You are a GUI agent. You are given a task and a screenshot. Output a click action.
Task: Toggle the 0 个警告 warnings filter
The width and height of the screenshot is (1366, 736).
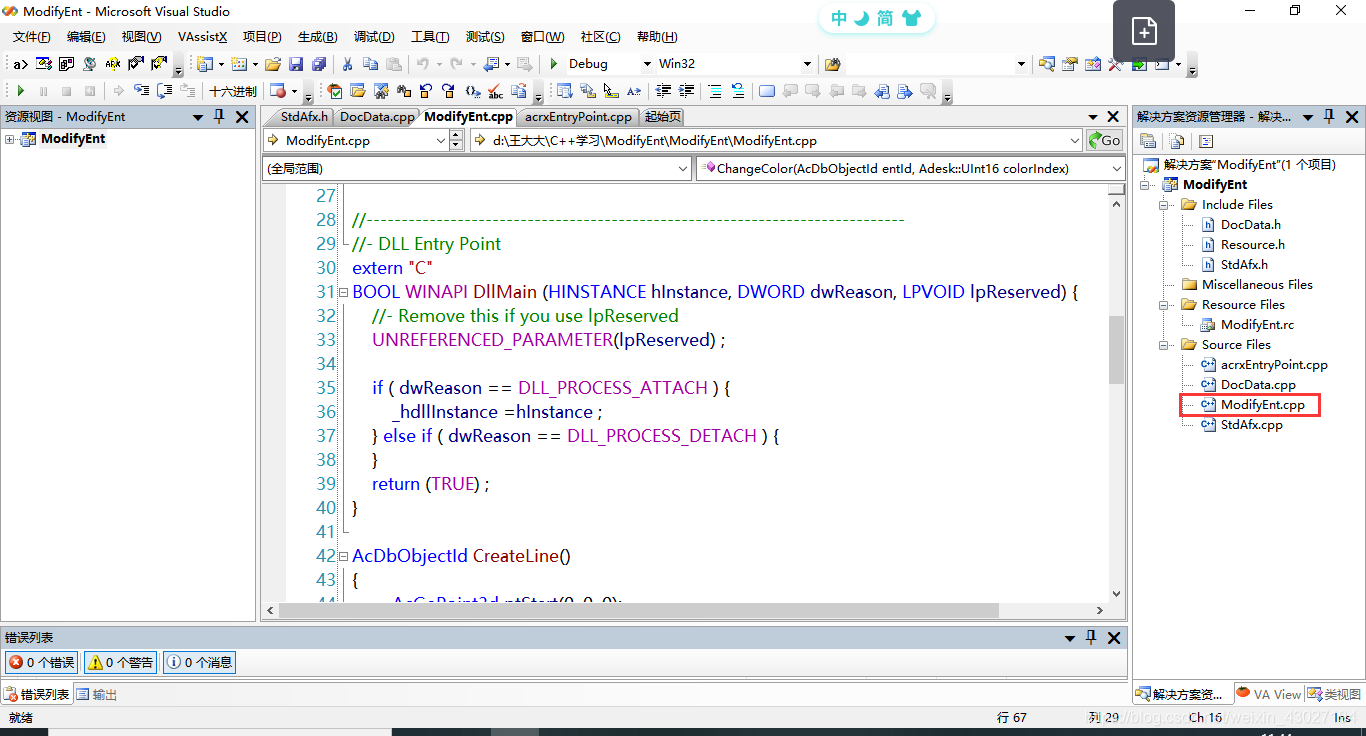coord(121,662)
